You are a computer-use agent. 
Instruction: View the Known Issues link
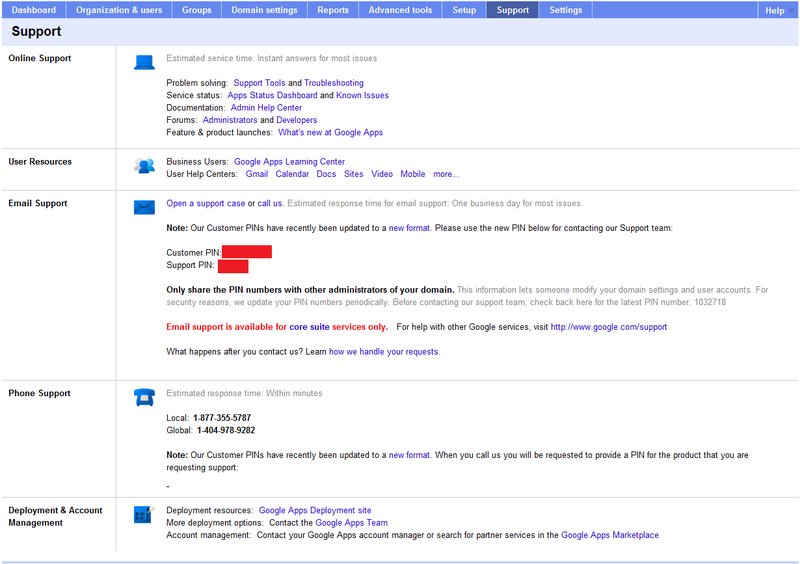[x=362, y=95]
